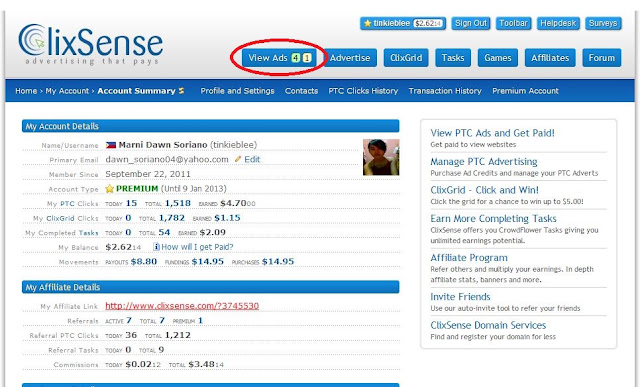Image resolution: width=640 pixels, height=387 pixels.
Task: Click the Philippines flag icon next to name
Action: click(111, 145)
